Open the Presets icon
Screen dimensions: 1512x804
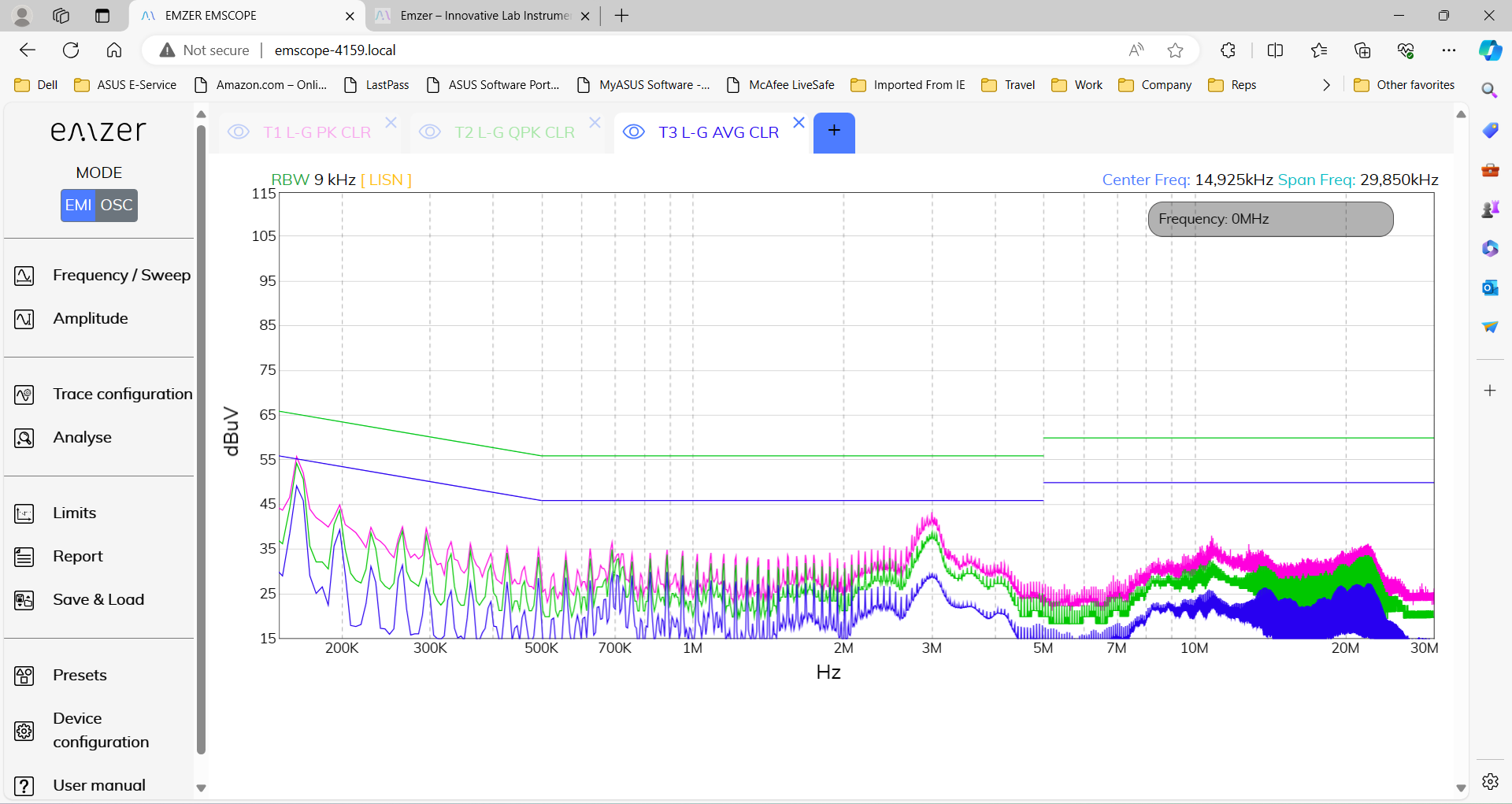point(24,676)
